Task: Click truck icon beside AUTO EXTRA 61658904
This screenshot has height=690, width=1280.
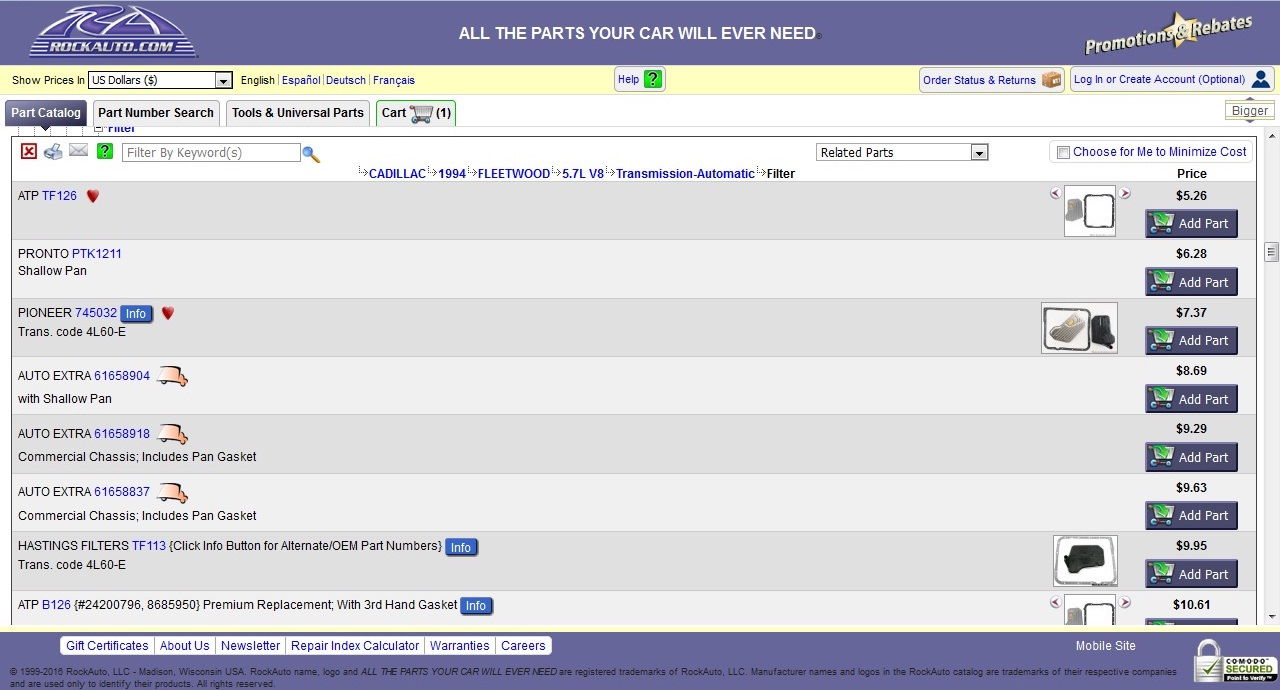Action: pos(172,376)
